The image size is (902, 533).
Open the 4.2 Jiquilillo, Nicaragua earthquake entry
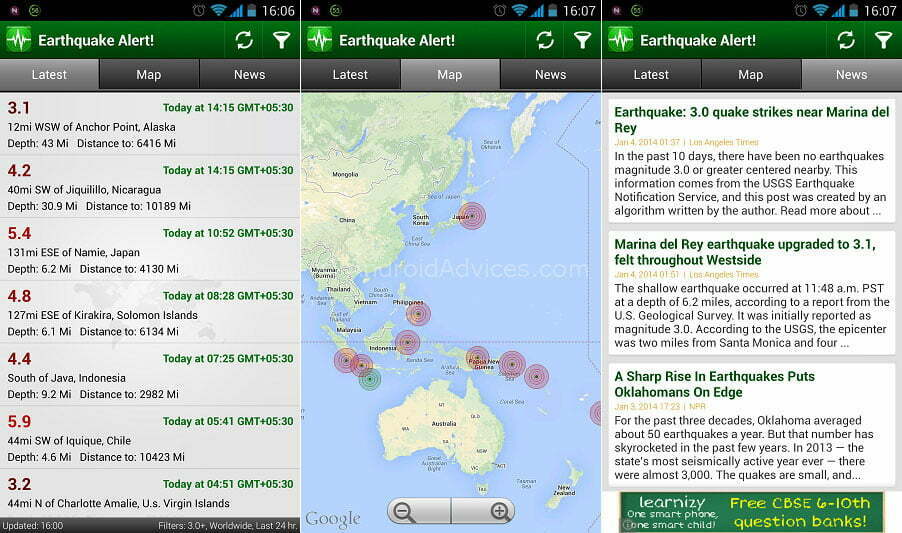150,187
